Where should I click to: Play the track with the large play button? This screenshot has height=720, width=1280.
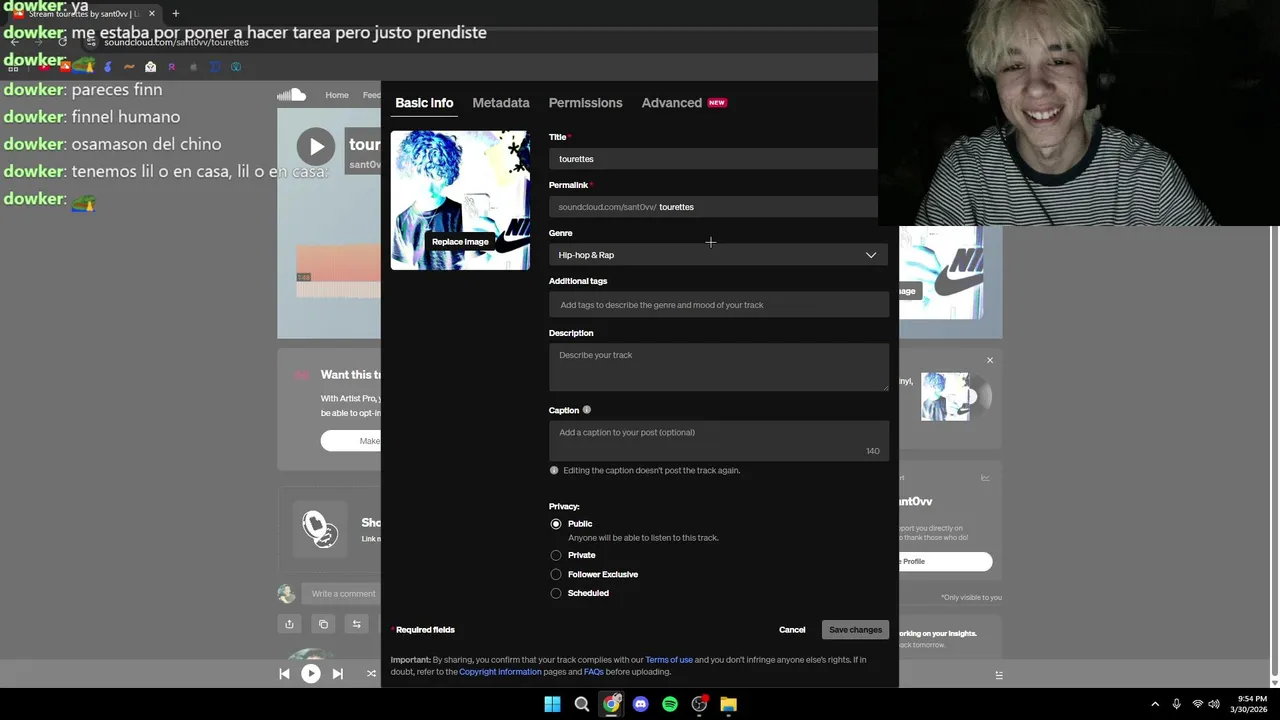pyautogui.click(x=316, y=147)
